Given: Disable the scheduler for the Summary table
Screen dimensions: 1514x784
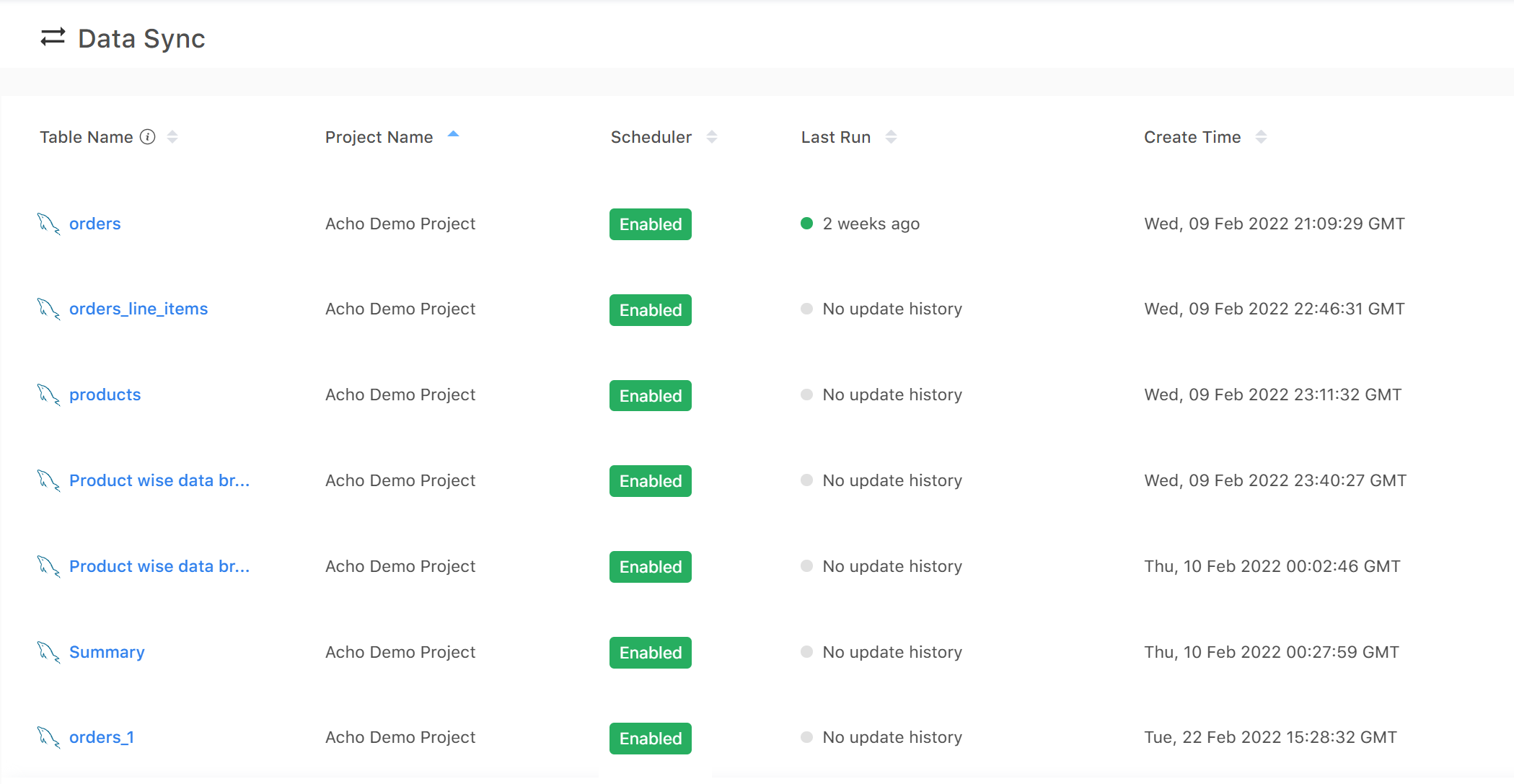Looking at the screenshot, I should point(649,652).
